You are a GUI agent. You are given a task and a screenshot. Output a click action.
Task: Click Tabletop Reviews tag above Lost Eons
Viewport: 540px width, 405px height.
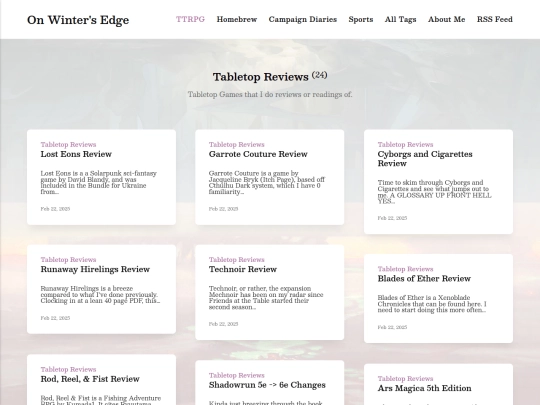point(68,144)
